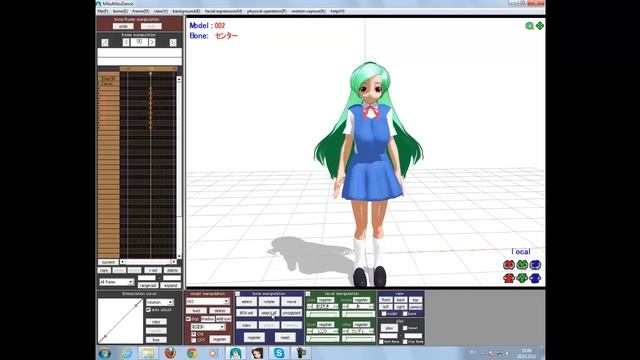Image resolution: width=640 pixels, height=360 pixels.
Task: Toggle the OFF checkbox in model manipulation
Action: [x=193, y=340]
